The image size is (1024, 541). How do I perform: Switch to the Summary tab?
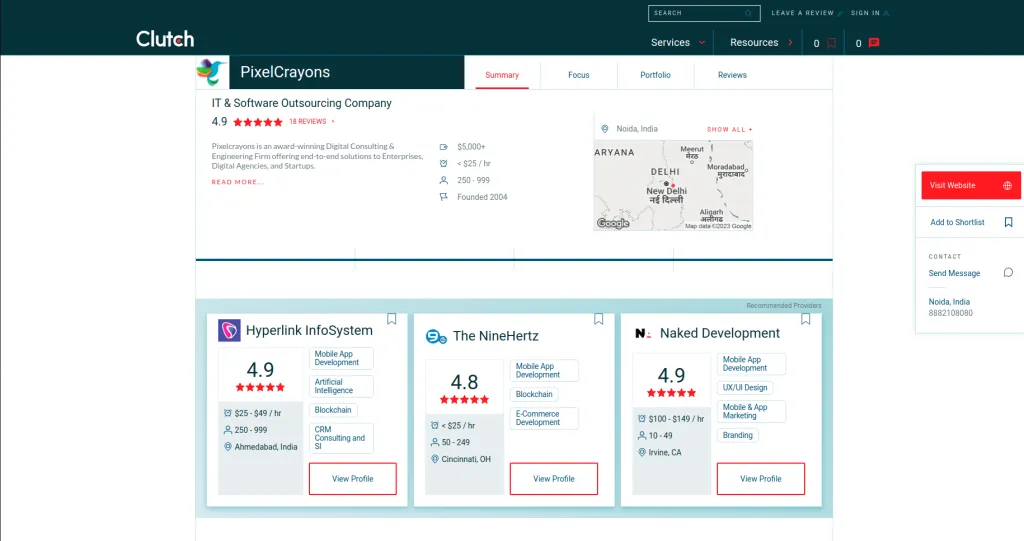(502, 75)
